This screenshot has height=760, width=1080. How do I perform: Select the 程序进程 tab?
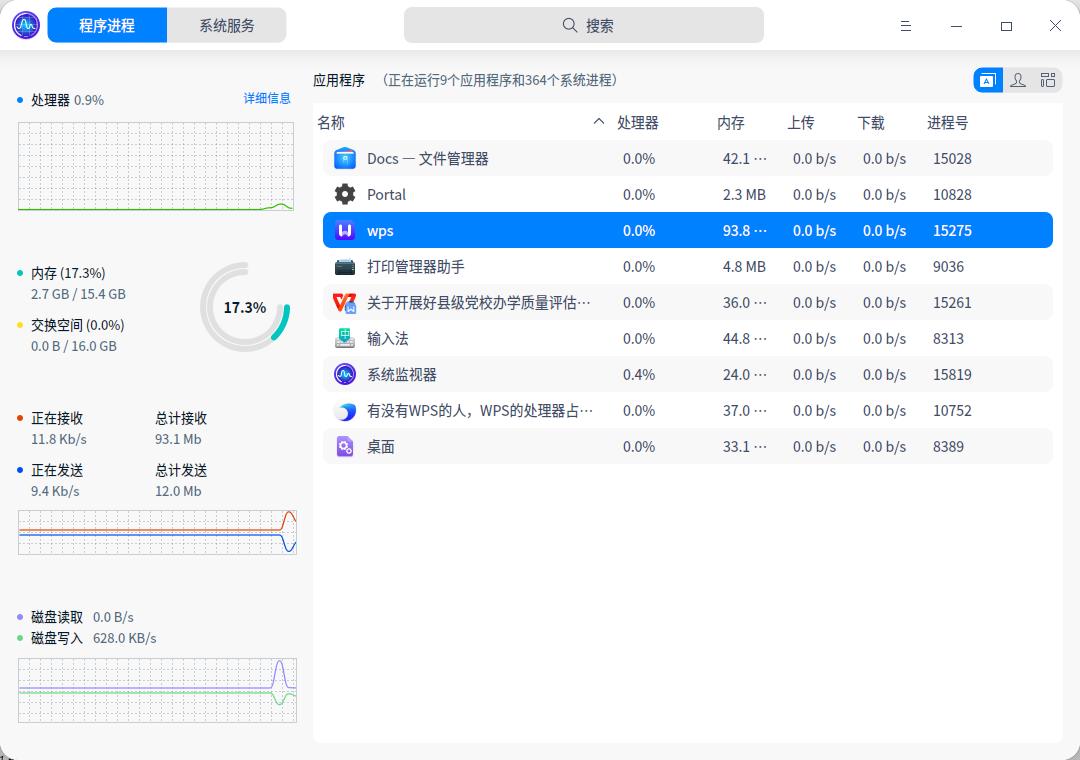pyautogui.click(x=107, y=25)
